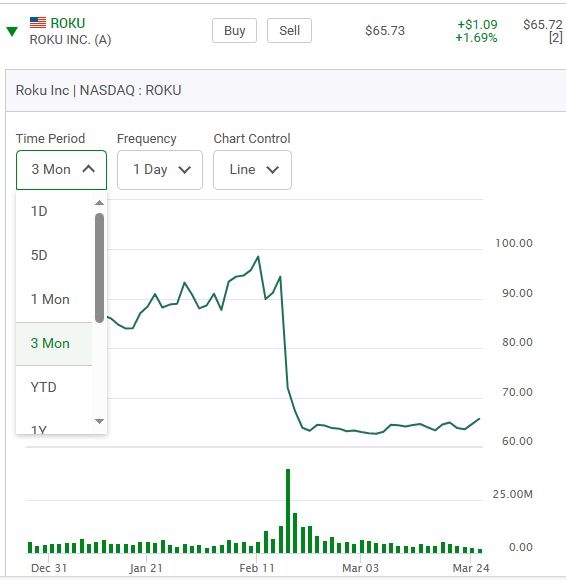Select the 1D time period option
Screen dimensions: 566x580
coord(54,211)
